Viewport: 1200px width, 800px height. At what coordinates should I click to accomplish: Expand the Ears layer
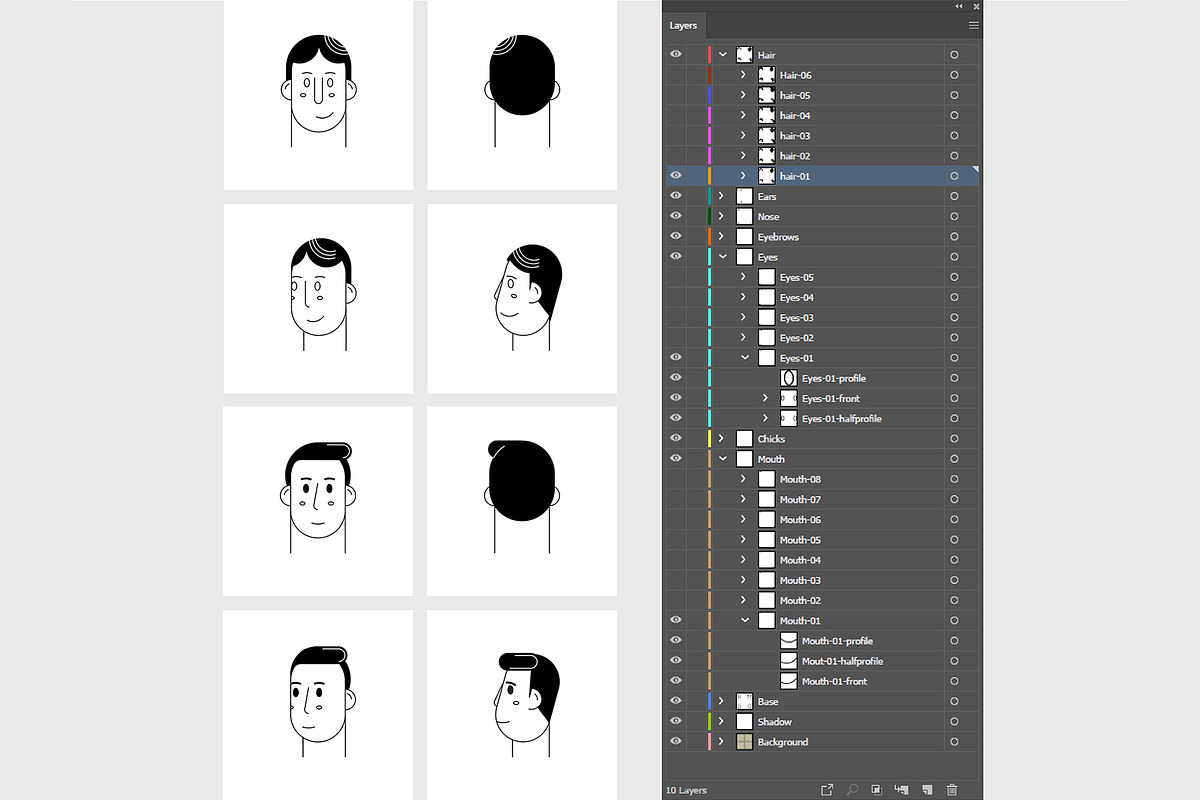click(721, 196)
